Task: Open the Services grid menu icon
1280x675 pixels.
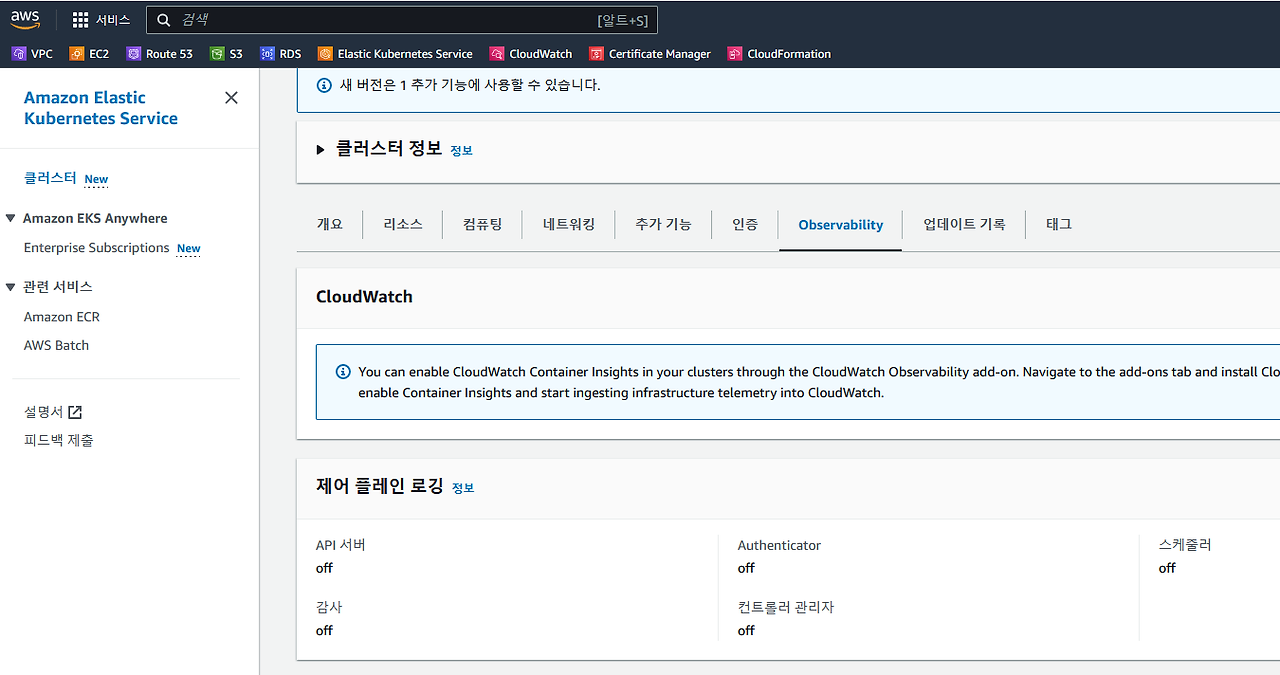Action: pyautogui.click(x=81, y=20)
